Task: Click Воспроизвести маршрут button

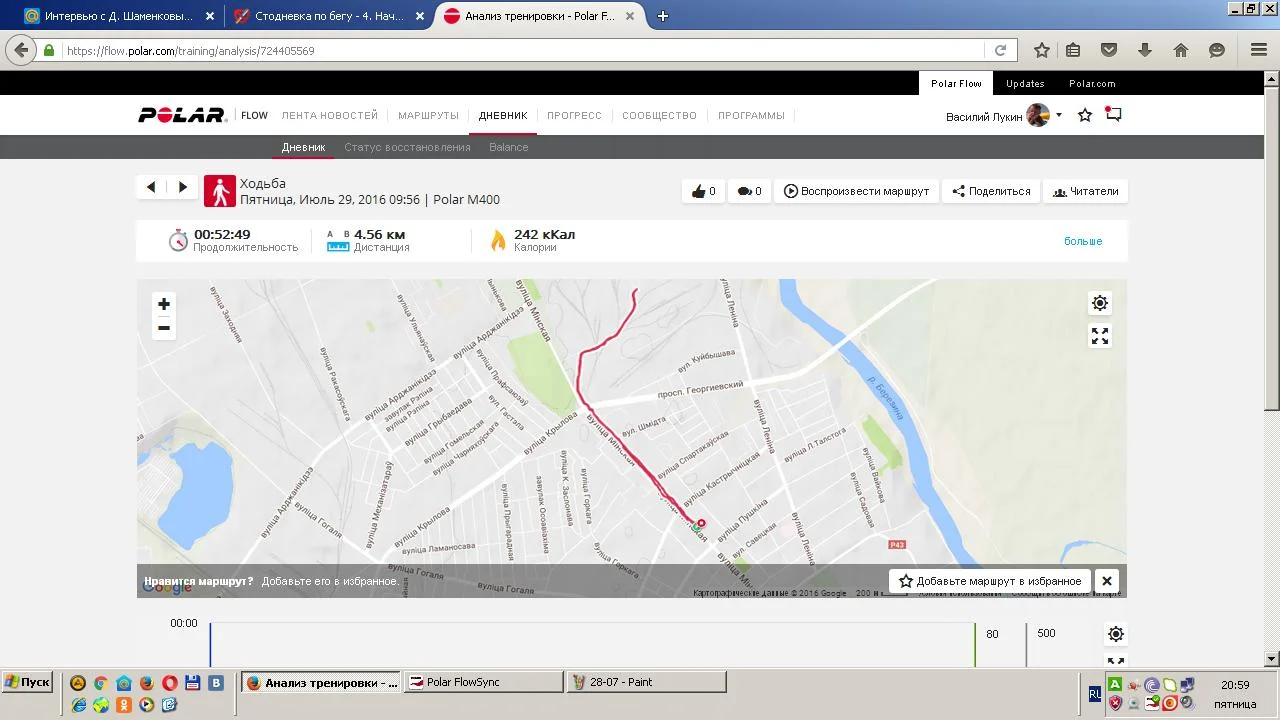Action: tap(856, 191)
